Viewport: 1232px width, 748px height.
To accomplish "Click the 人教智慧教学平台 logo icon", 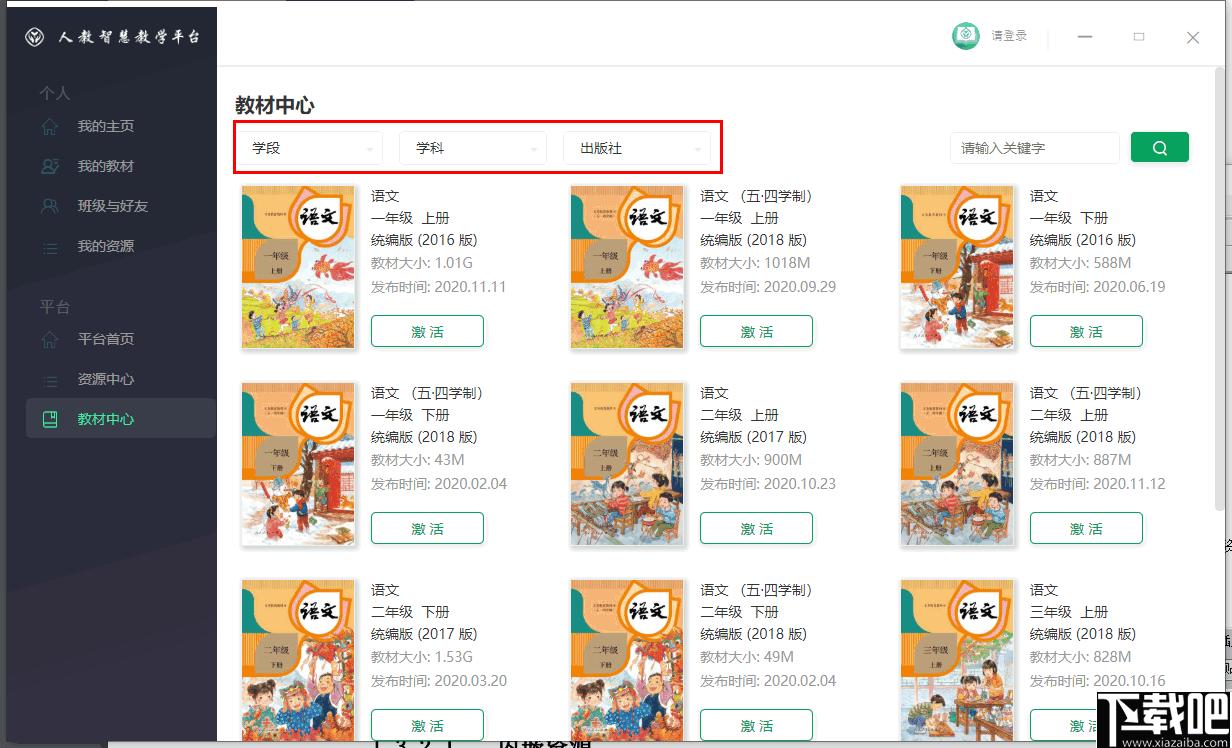I will coord(35,37).
